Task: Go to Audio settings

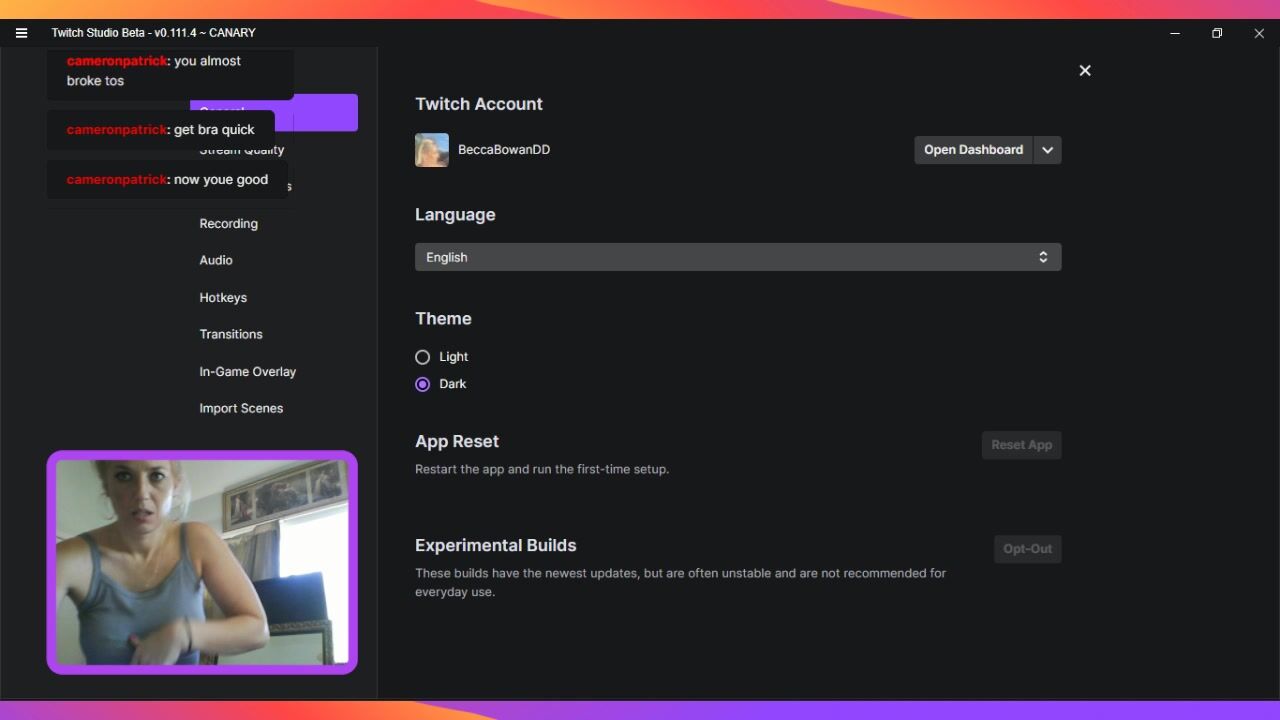Action: tap(216, 260)
